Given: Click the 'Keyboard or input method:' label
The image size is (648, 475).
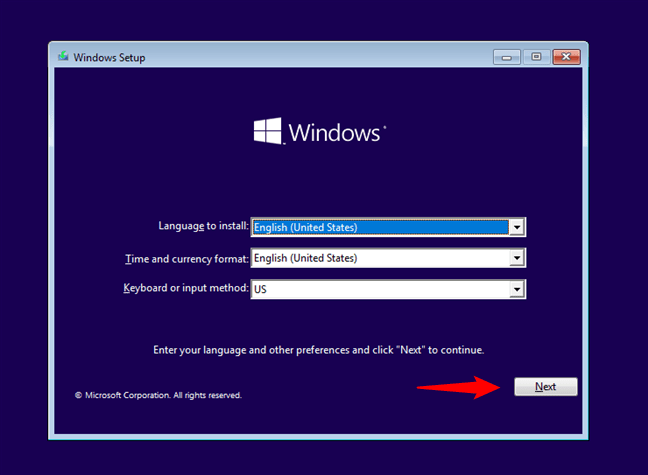Looking at the screenshot, I should [x=186, y=288].
